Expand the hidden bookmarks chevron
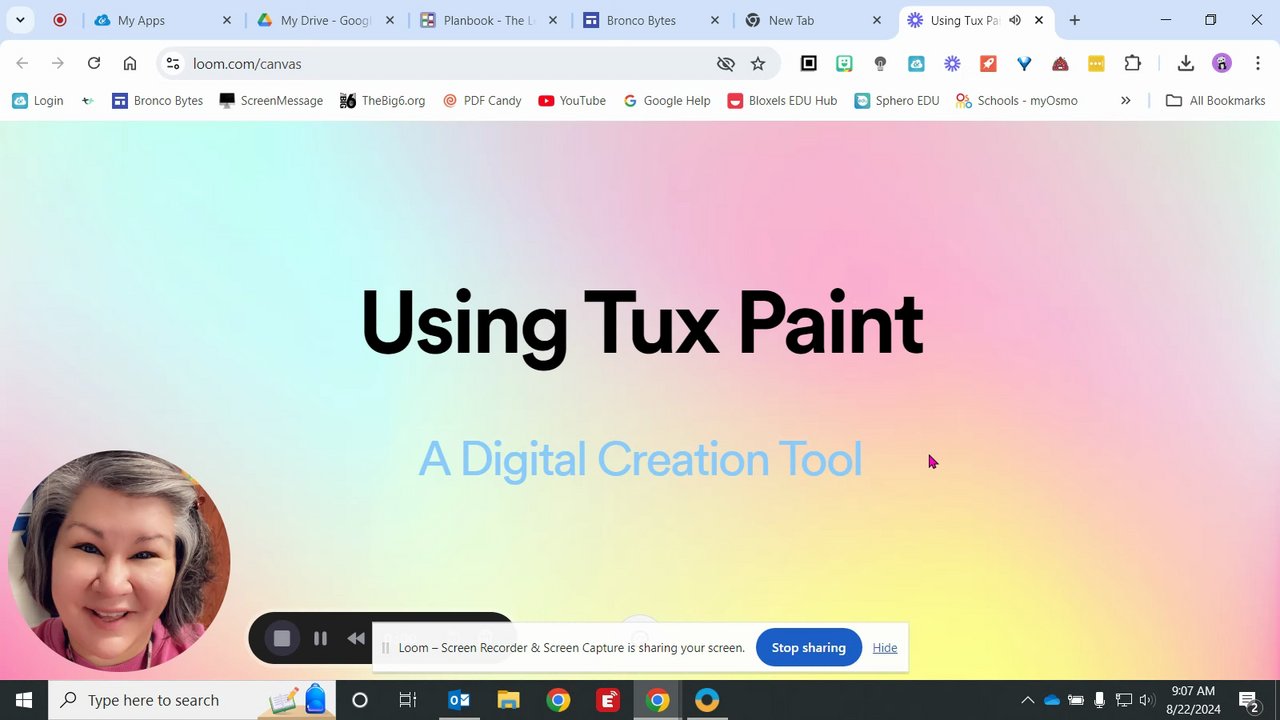 1125,100
